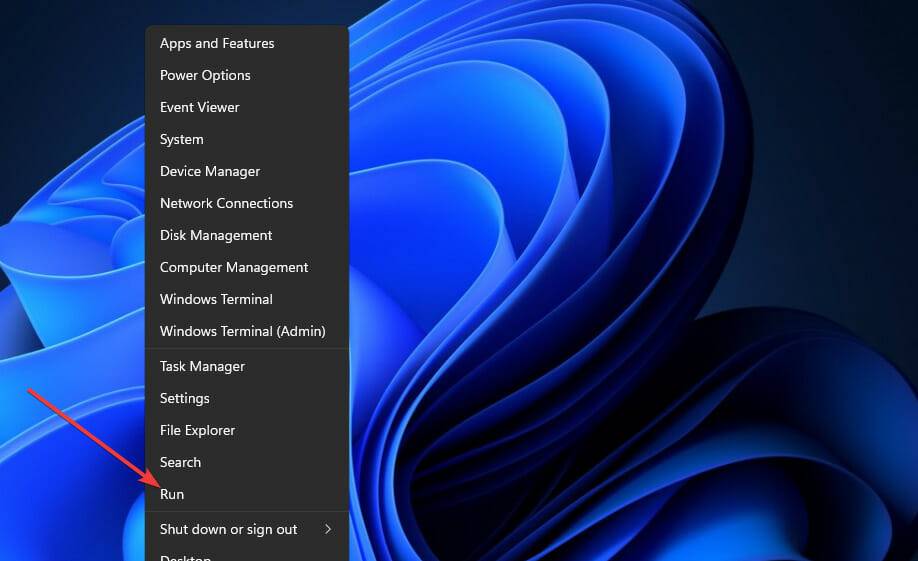
Task: Go to Settings from the menu
Action: (x=185, y=398)
